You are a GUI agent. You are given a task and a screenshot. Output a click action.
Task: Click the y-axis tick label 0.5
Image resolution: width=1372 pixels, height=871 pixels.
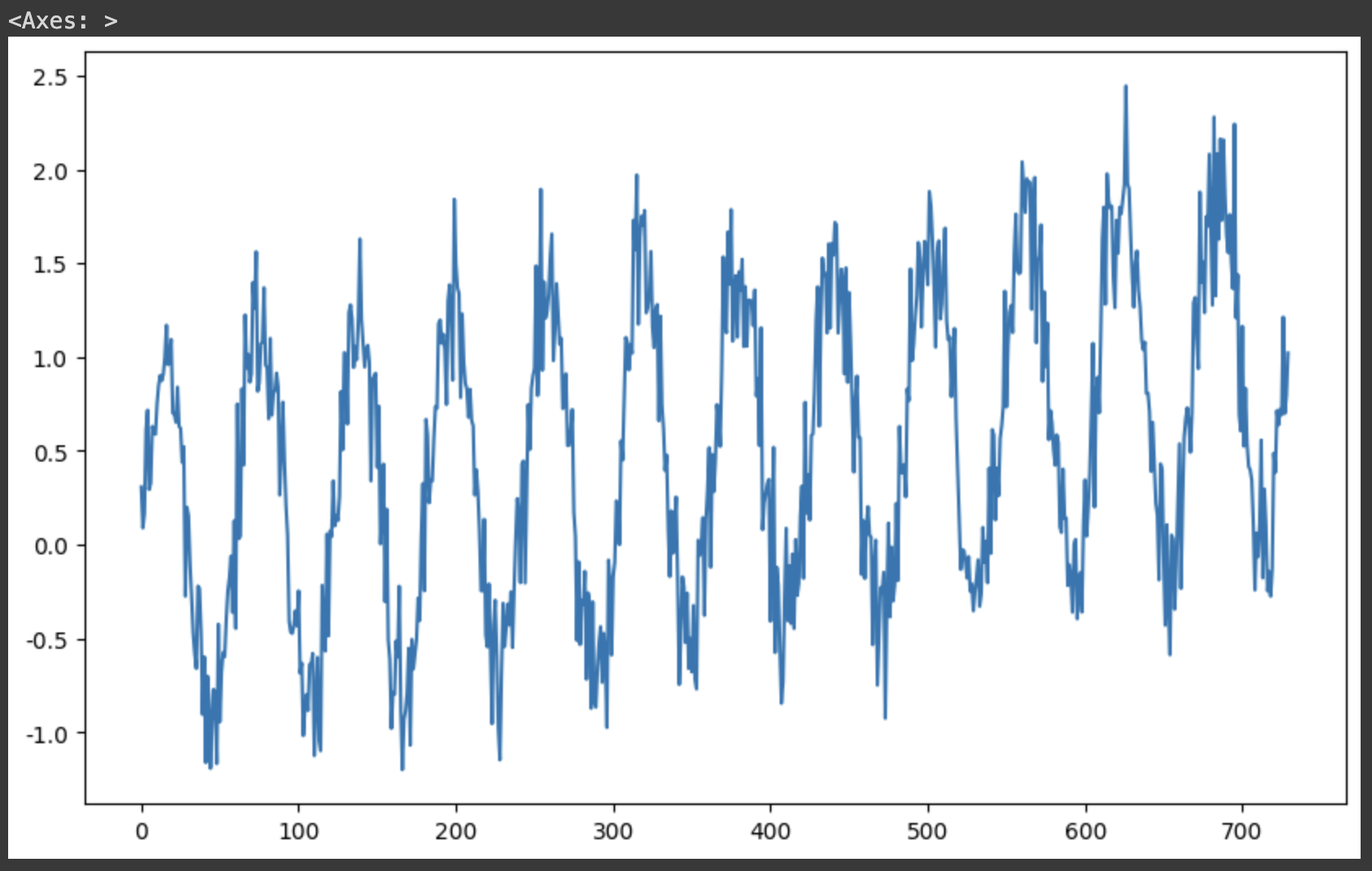click(x=50, y=453)
